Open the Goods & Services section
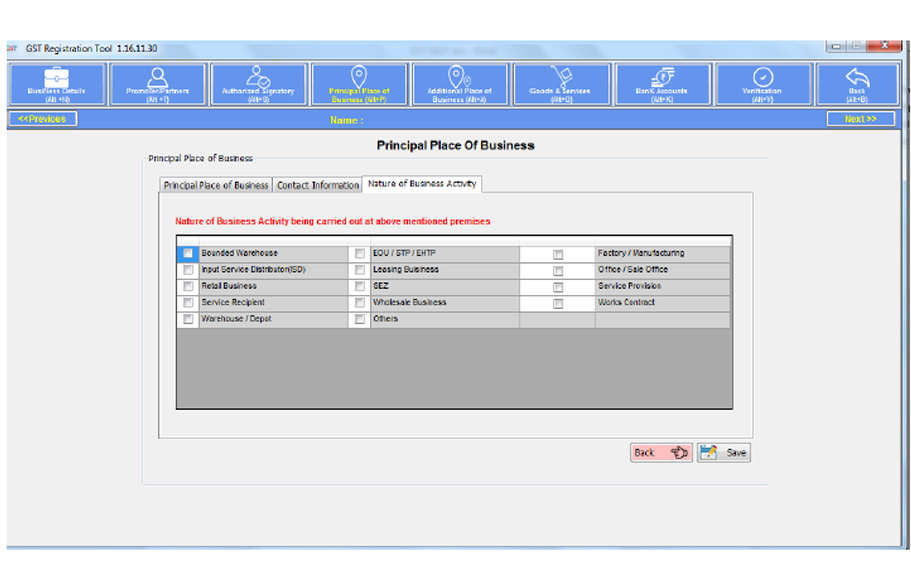Image resolution: width=911 pixels, height=572 pixels. point(560,84)
